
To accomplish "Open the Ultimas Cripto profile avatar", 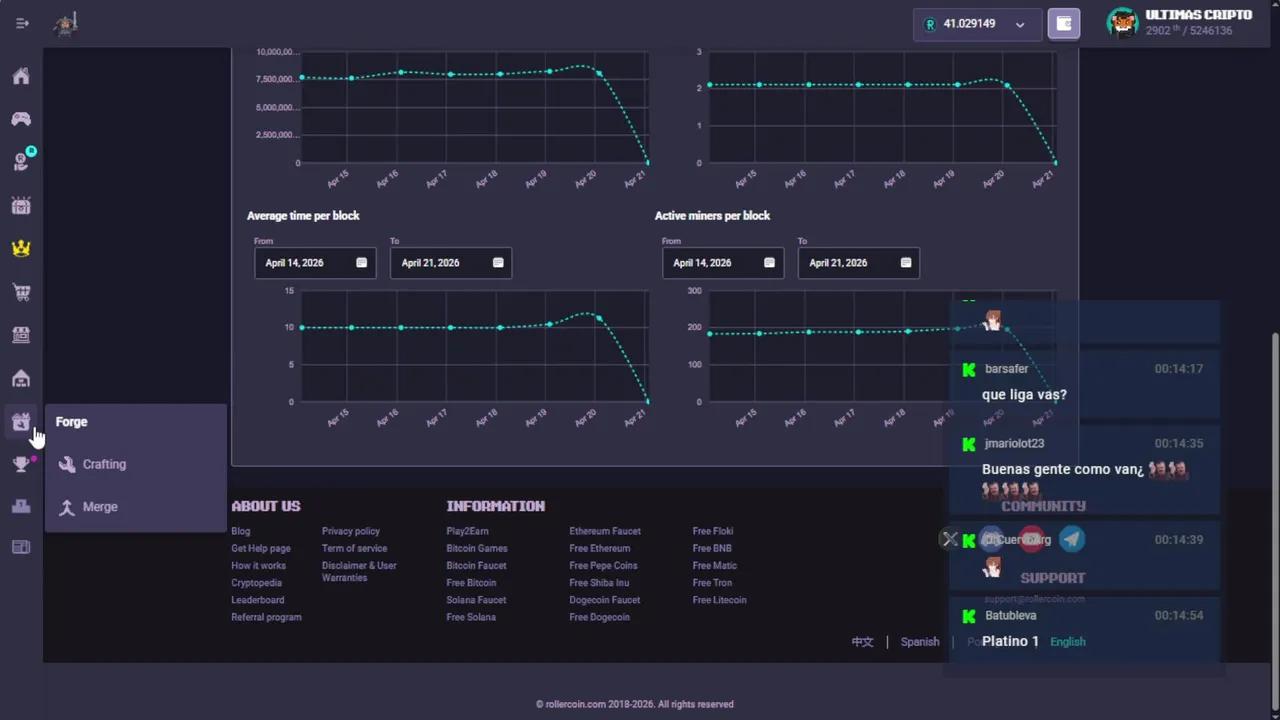I will coord(1123,23).
